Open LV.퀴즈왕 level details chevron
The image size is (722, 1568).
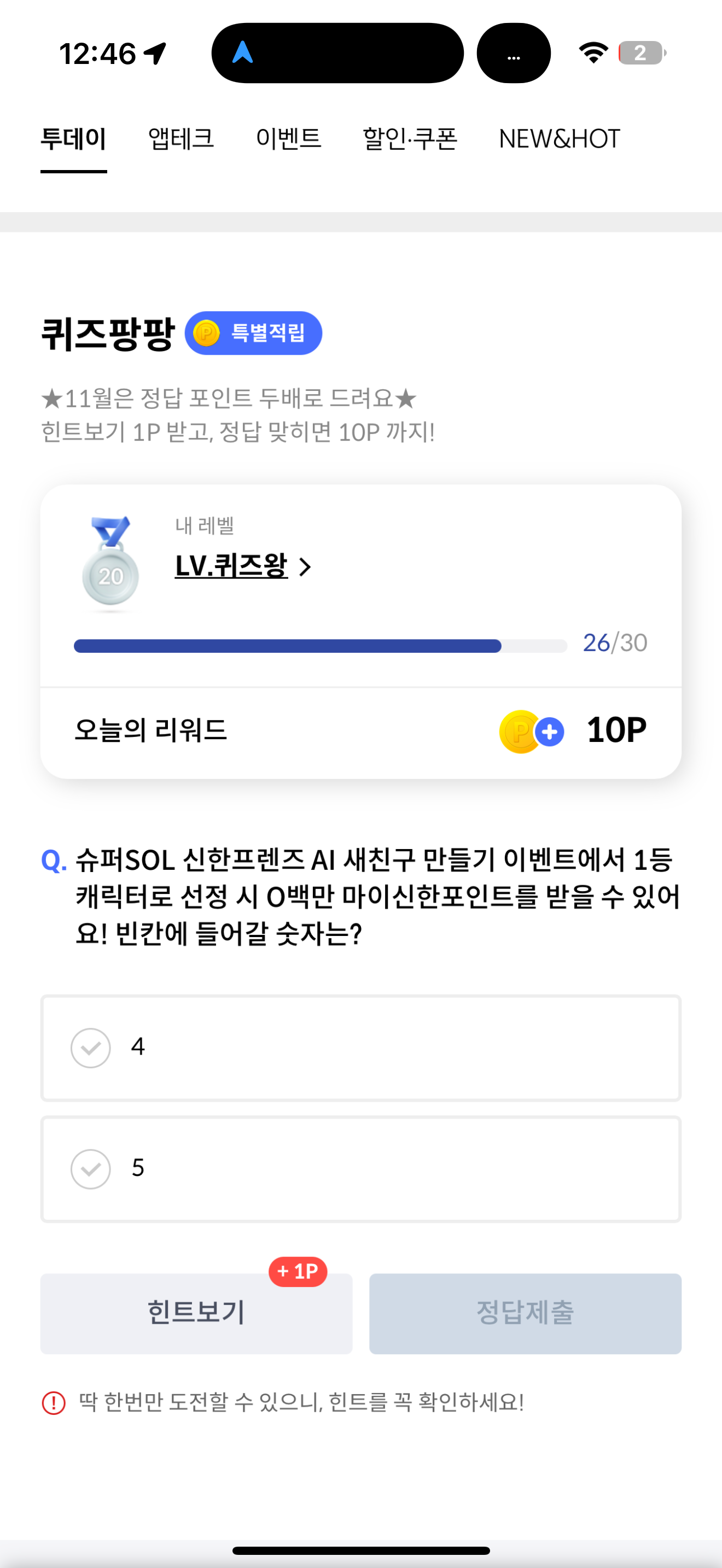tap(306, 567)
